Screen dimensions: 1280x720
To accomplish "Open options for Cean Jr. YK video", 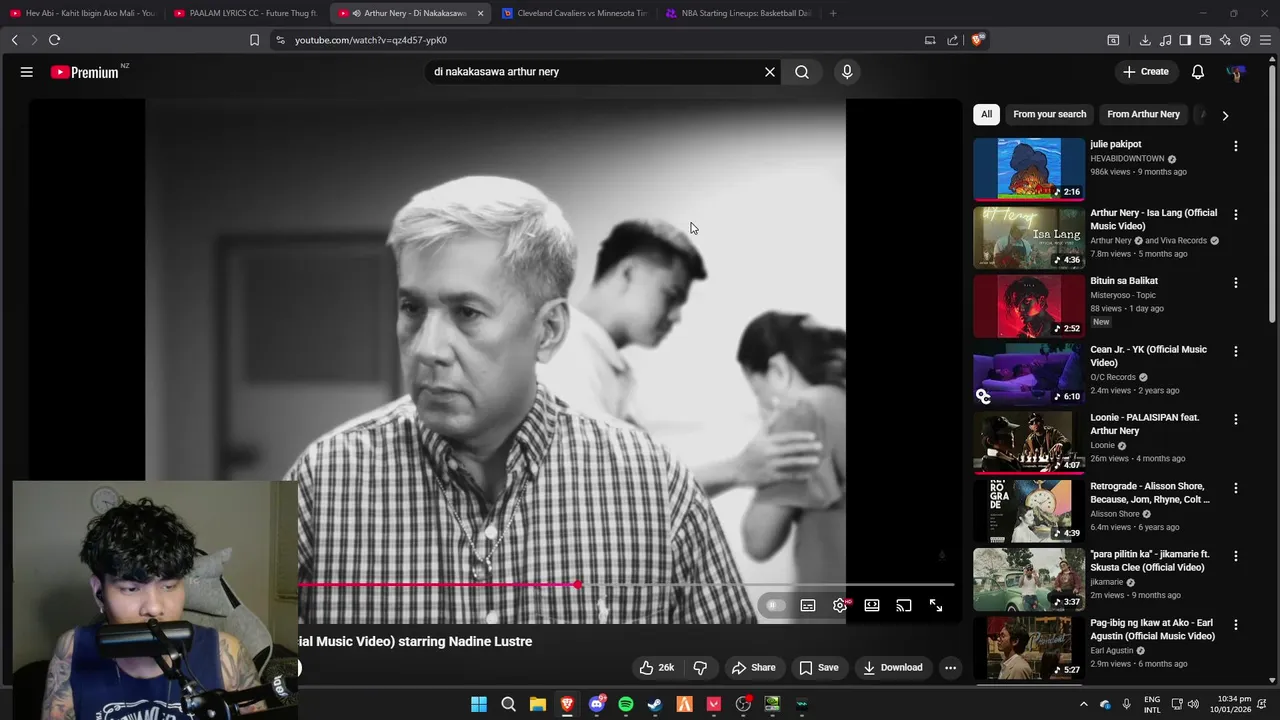I will coord(1236,352).
